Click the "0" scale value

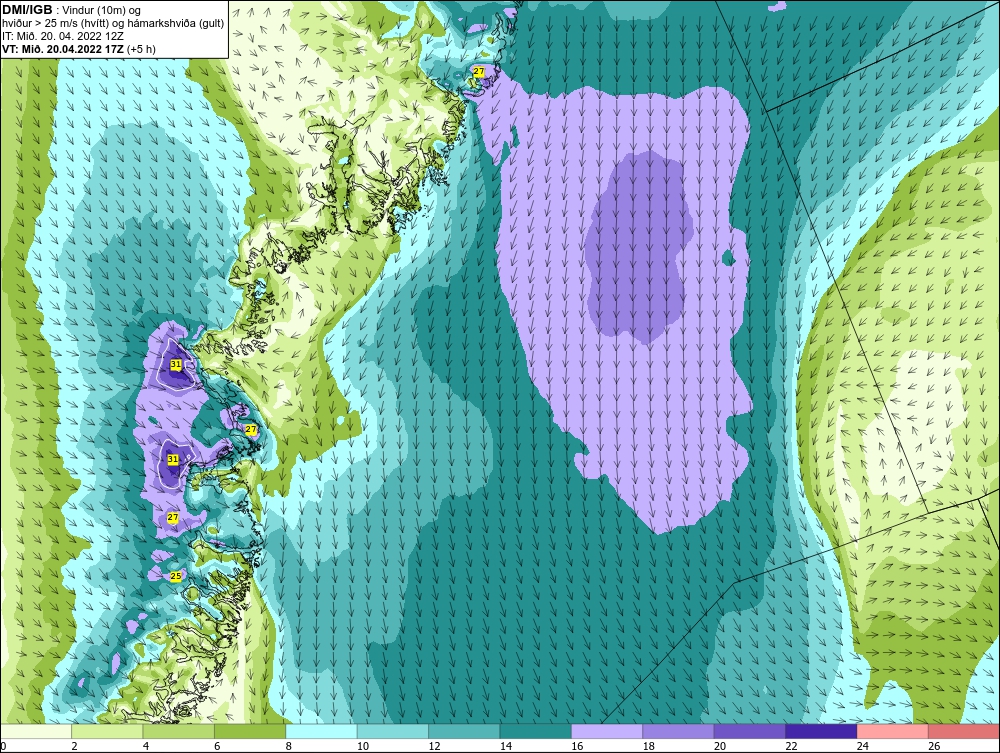point(3,746)
